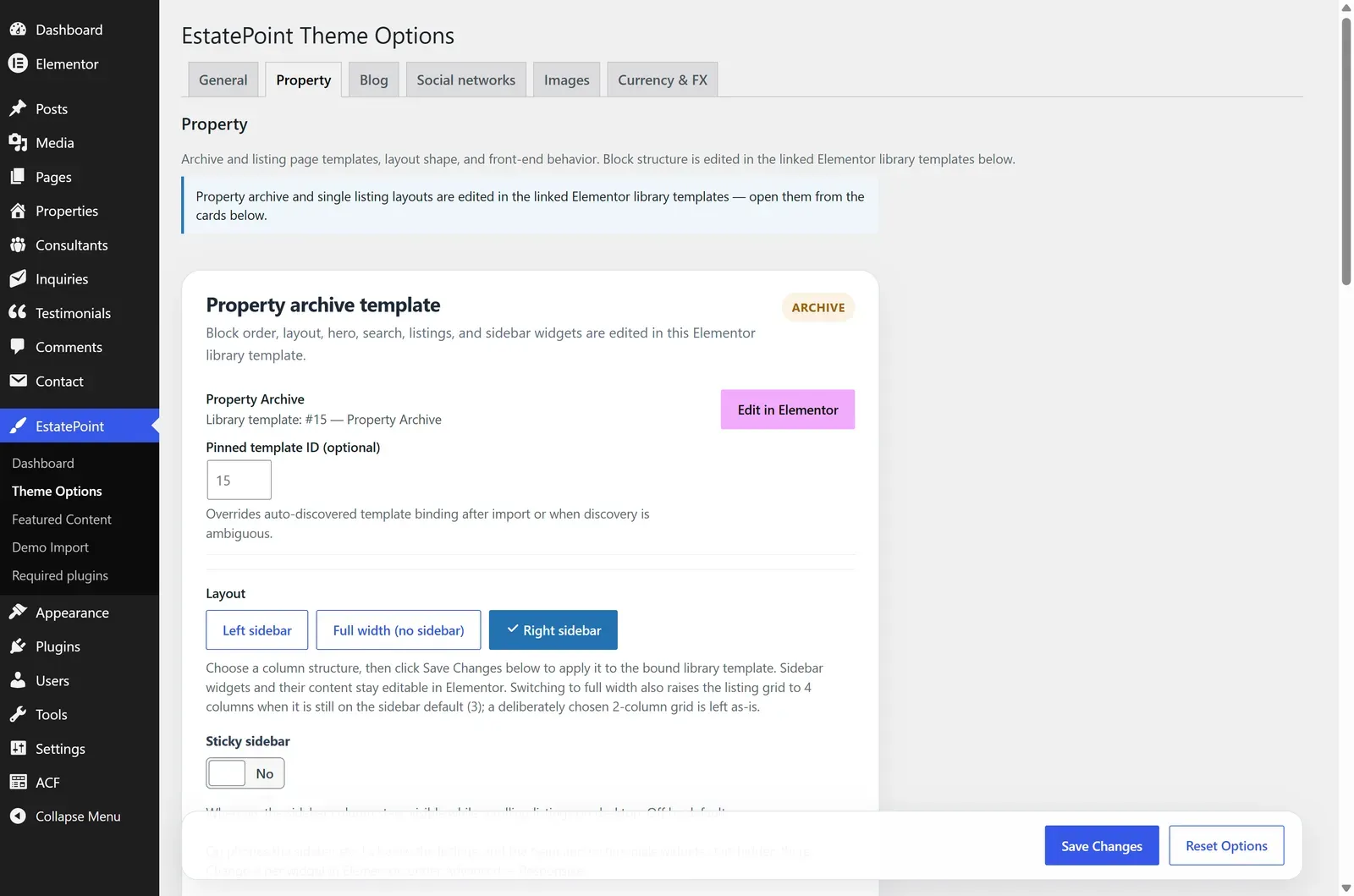Click the Collapse Menu arrow icon
Image resolution: width=1354 pixels, height=896 pixels.
tap(18, 816)
